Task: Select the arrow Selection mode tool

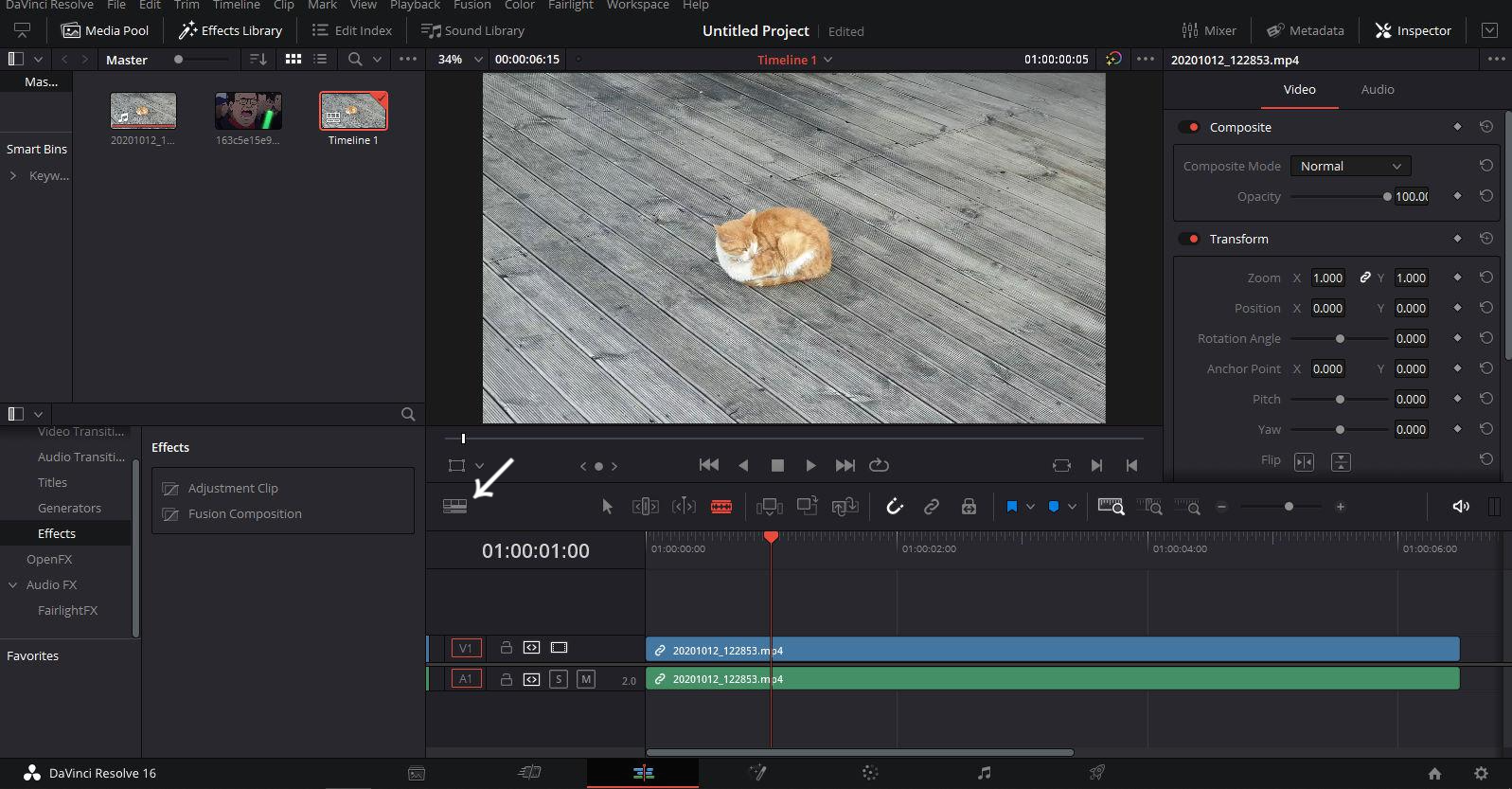Action: (607, 507)
